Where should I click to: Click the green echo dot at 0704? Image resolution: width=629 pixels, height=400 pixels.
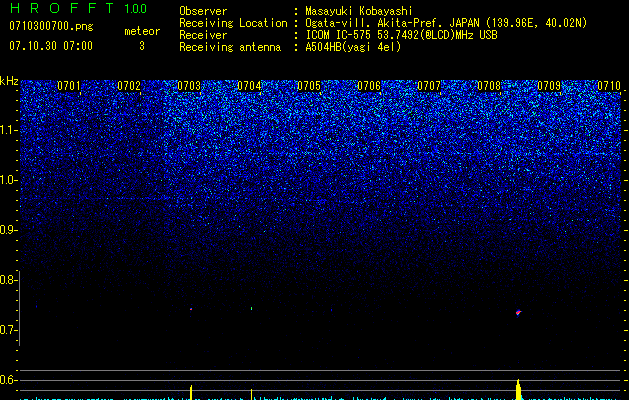click(252, 309)
